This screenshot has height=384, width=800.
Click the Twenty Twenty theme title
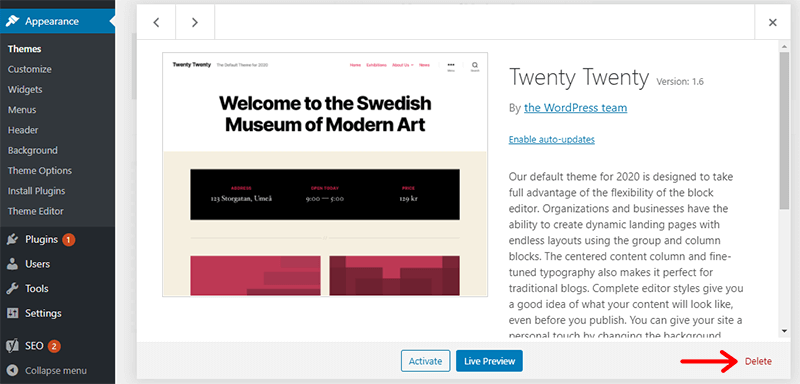(579, 78)
